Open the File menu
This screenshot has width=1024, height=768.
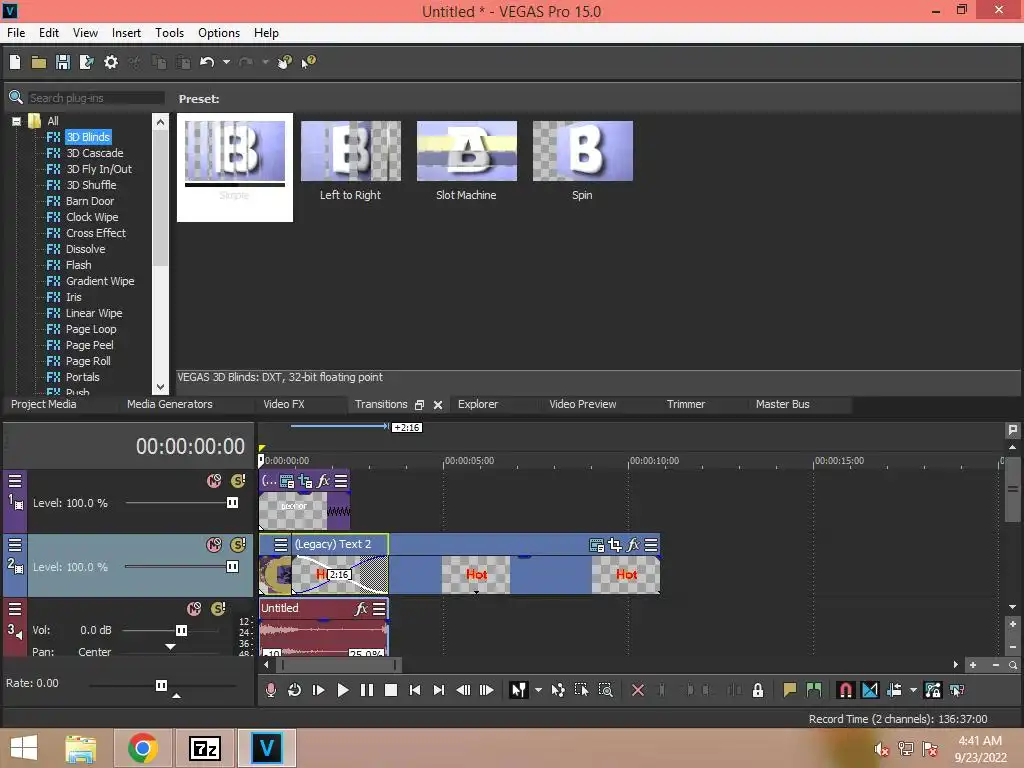click(x=16, y=33)
